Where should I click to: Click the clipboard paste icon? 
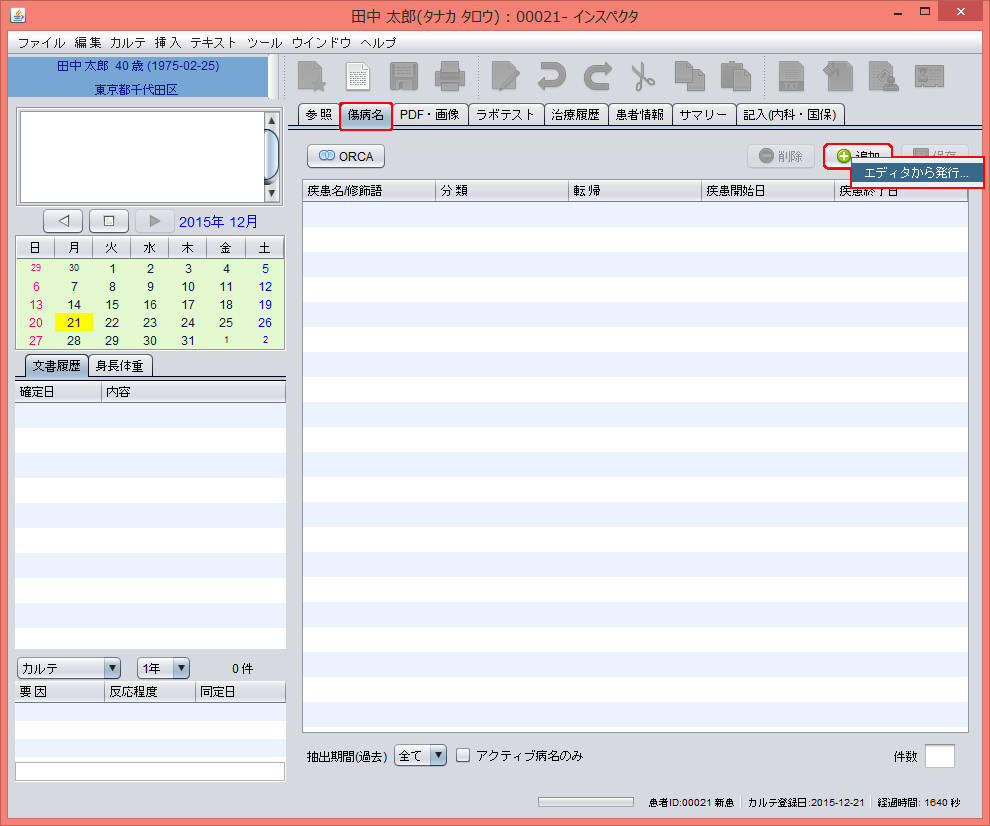point(735,77)
